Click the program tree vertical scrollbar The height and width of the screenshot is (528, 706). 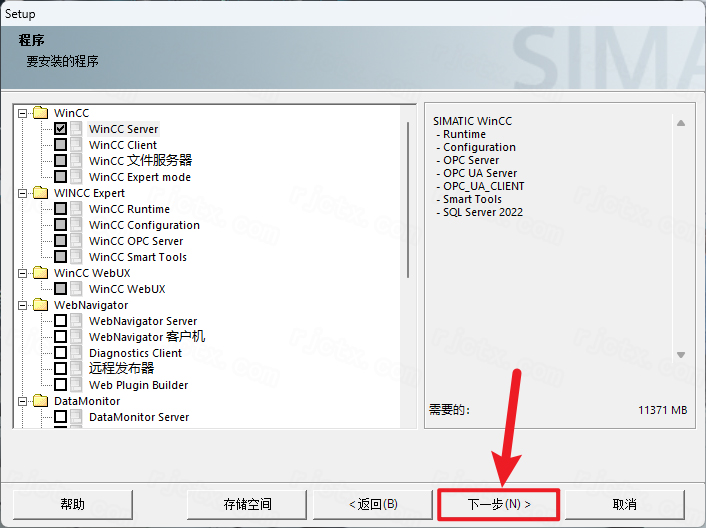[408, 200]
